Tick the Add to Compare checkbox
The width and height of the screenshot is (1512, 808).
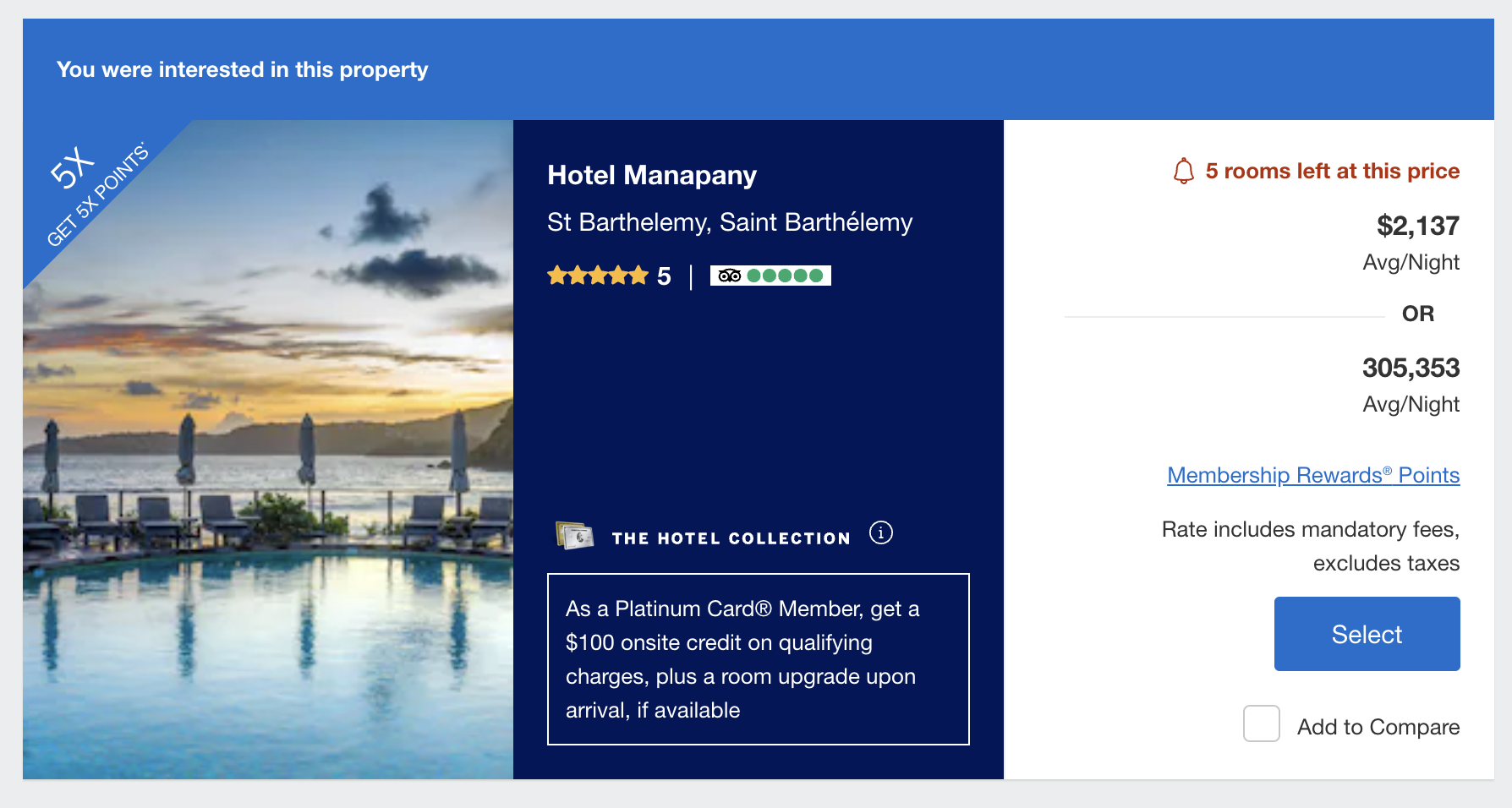tap(1261, 723)
